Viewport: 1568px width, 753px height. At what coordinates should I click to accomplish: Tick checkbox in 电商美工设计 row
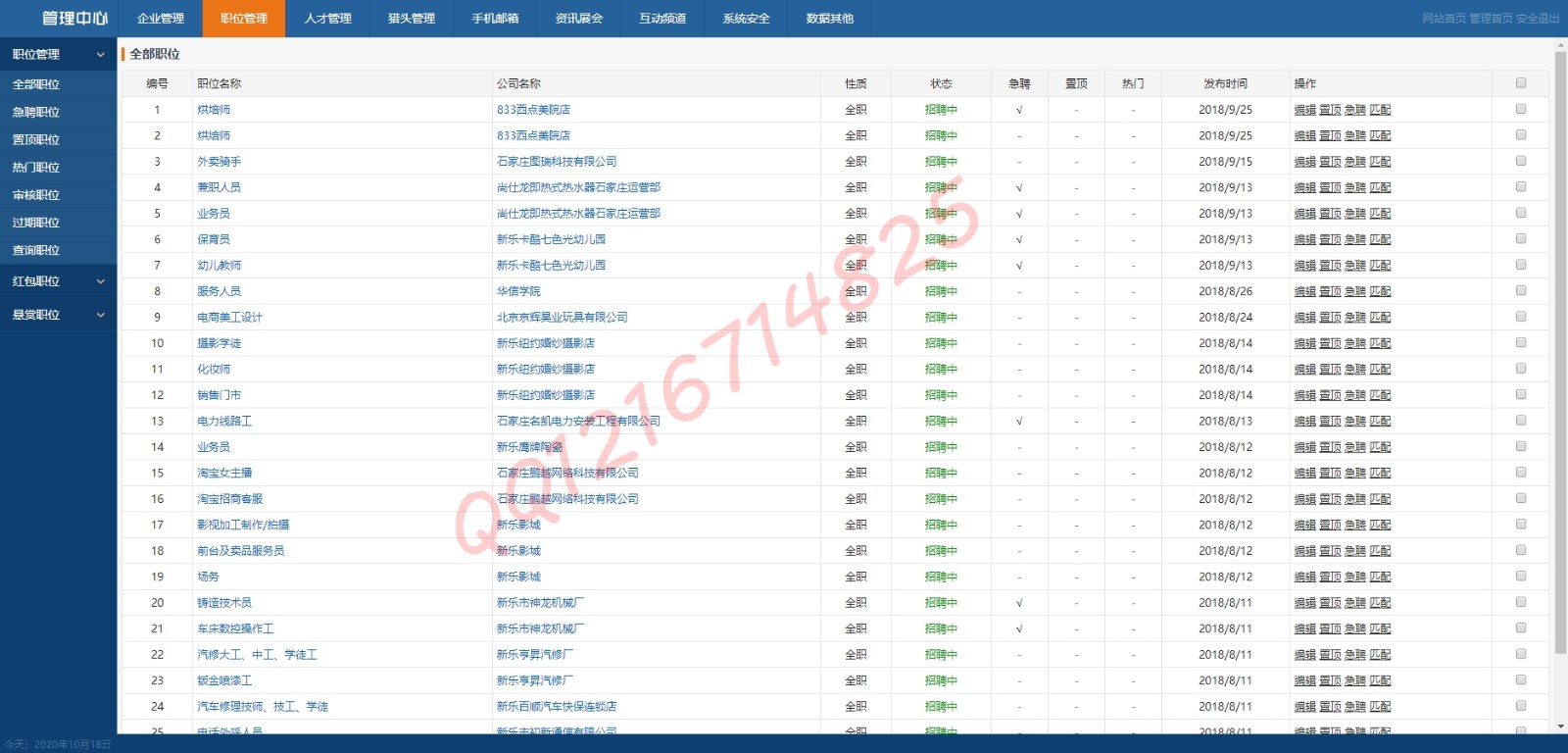[x=1521, y=317]
